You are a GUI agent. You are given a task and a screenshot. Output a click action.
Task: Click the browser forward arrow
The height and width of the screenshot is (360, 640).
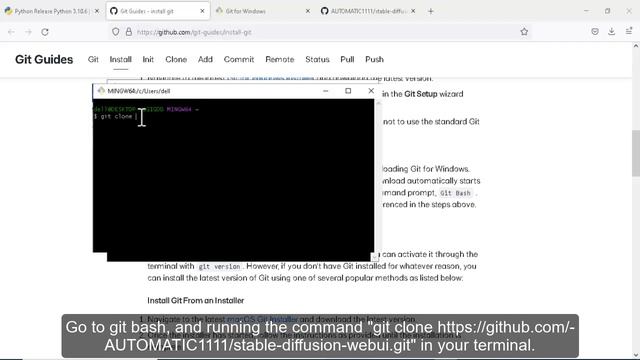coord(28,32)
